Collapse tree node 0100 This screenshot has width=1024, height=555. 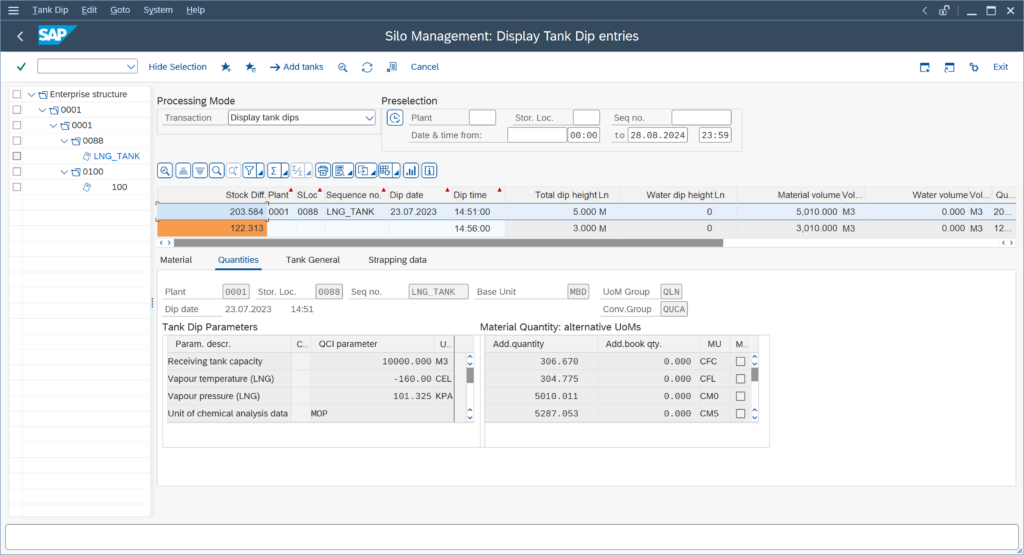click(x=64, y=172)
